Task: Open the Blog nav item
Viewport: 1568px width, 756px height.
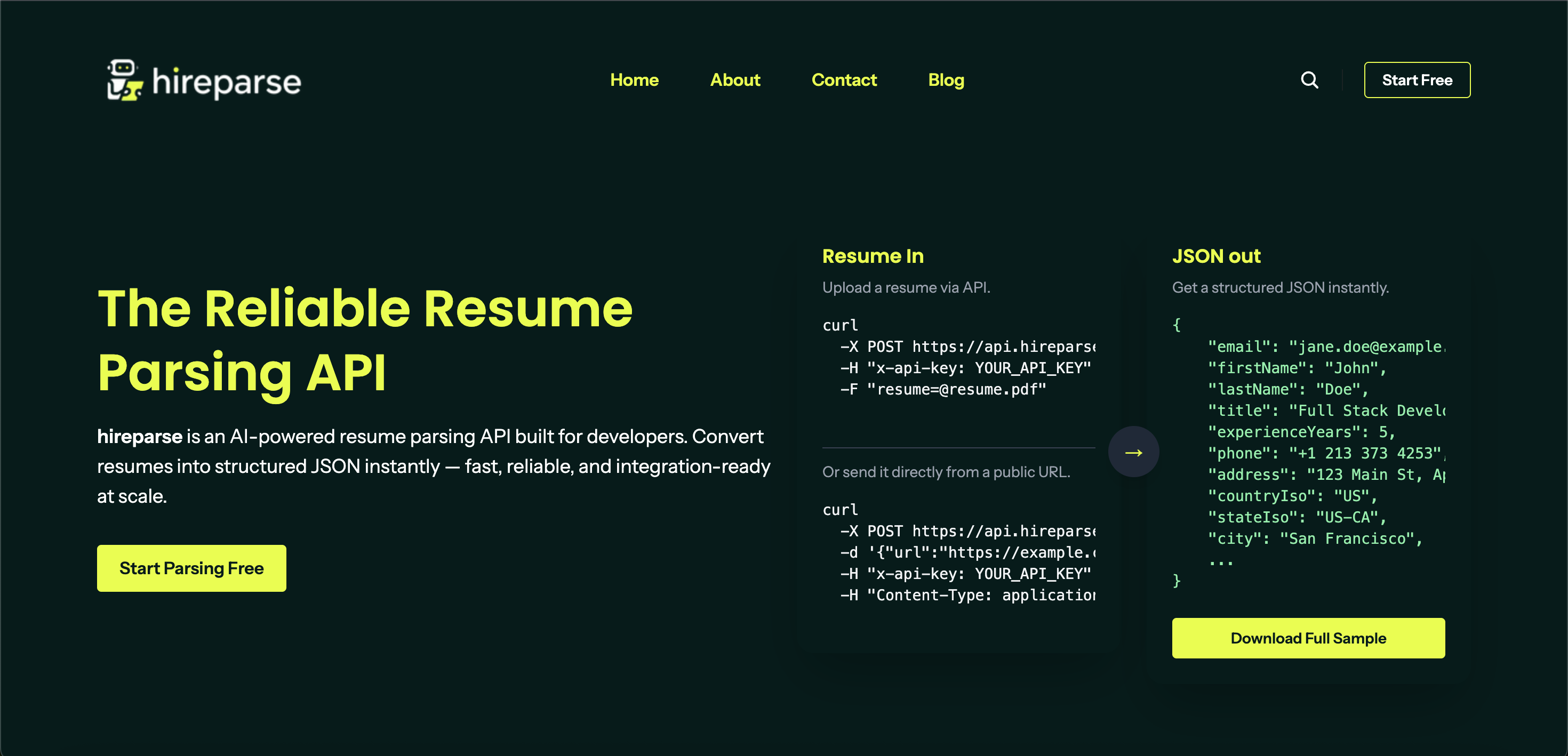Action: pyautogui.click(x=946, y=80)
